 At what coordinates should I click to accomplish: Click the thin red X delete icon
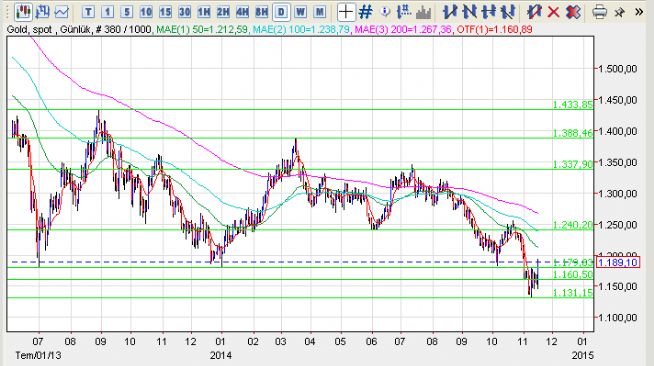(x=553, y=12)
